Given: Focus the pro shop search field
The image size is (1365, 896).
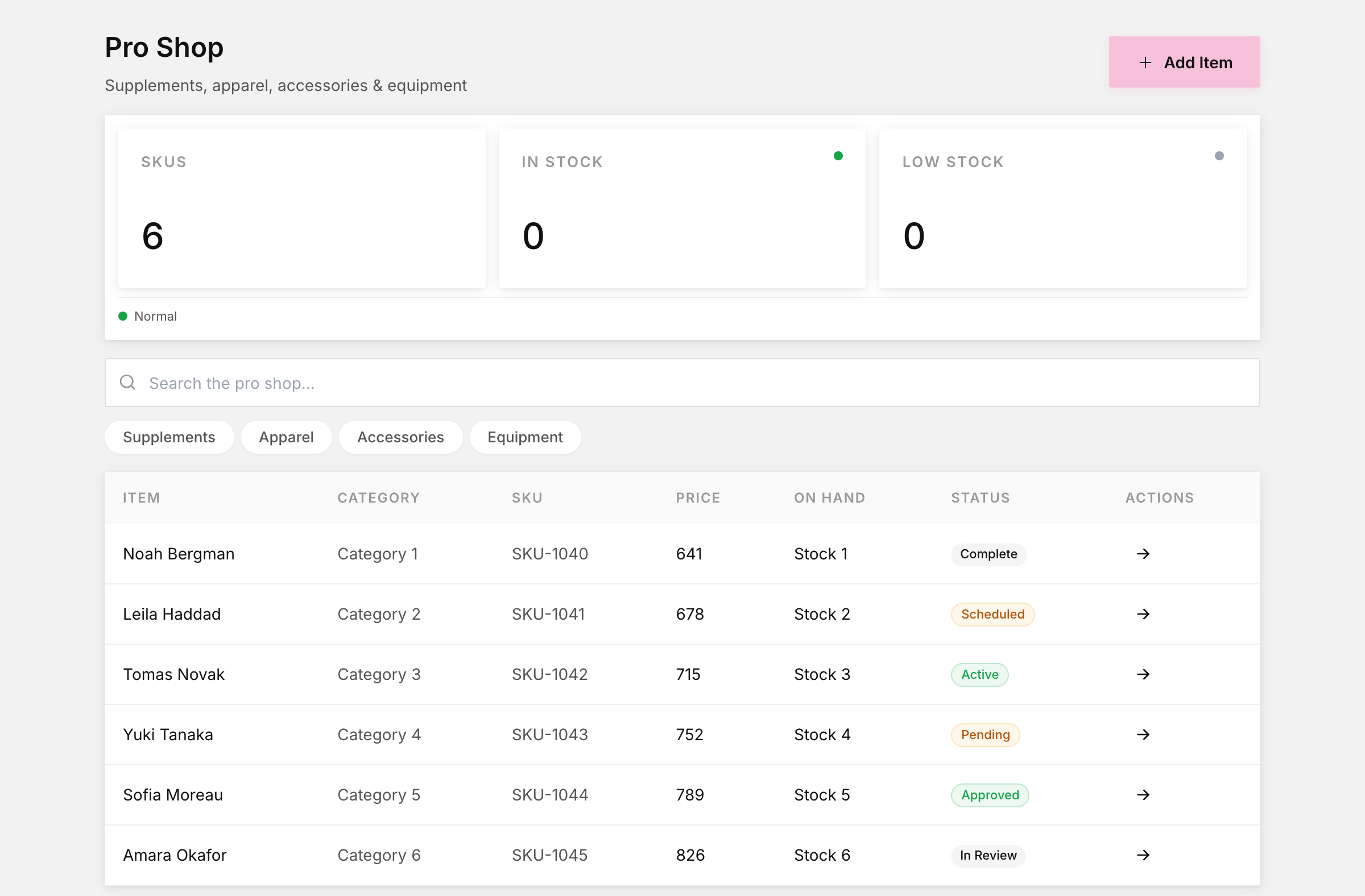Looking at the screenshot, I should (x=682, y=383).
